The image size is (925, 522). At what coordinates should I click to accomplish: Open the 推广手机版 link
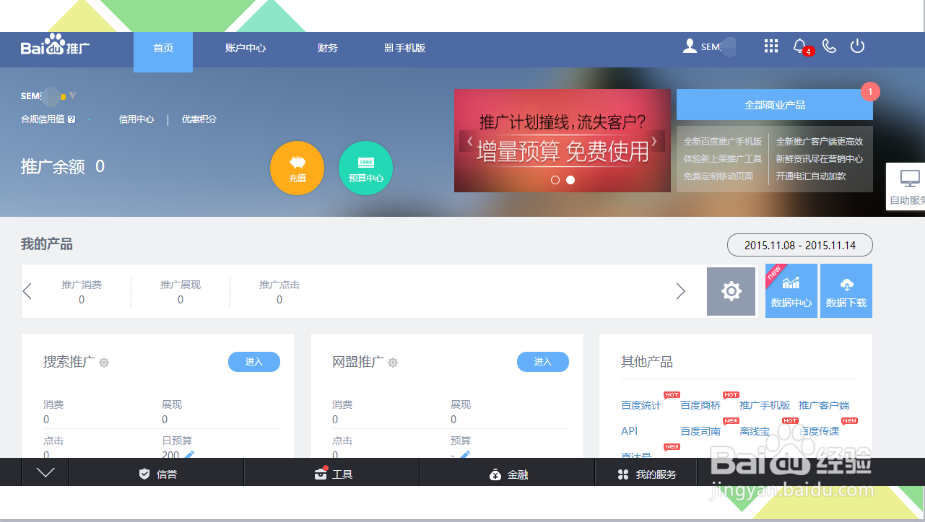click(x=765, y=406)
